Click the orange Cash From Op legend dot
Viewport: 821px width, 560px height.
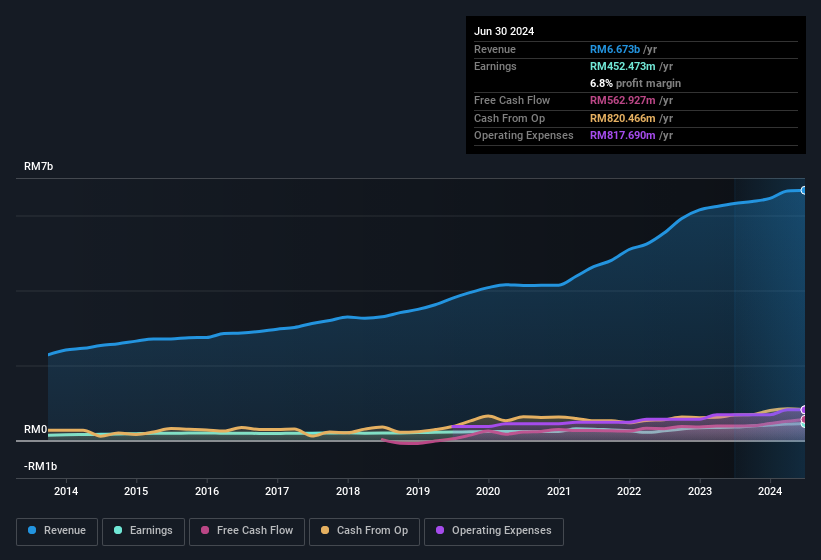(325, 530)
